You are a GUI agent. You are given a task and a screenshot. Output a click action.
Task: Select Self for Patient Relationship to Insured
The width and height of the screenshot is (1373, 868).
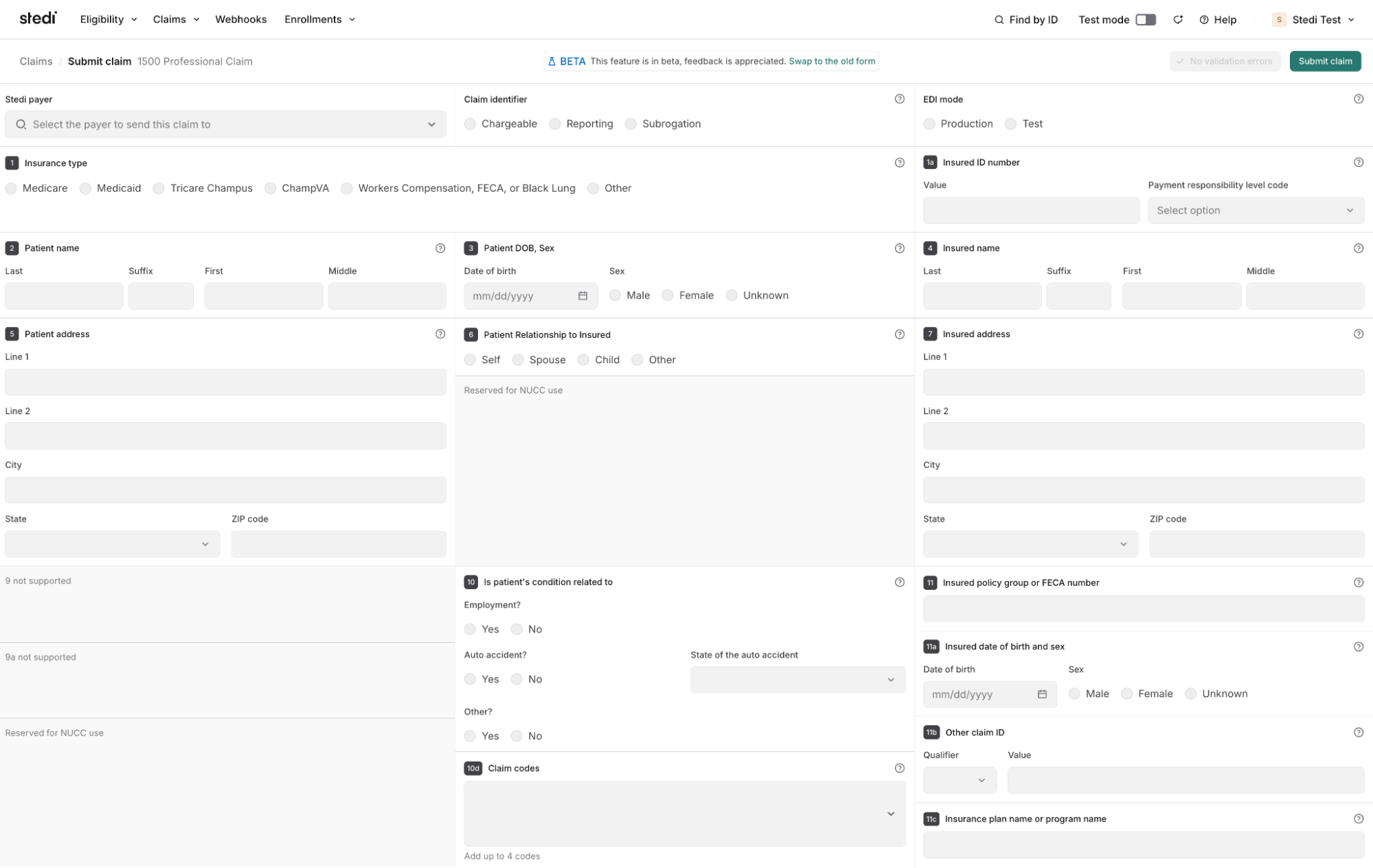click(470, 359)
